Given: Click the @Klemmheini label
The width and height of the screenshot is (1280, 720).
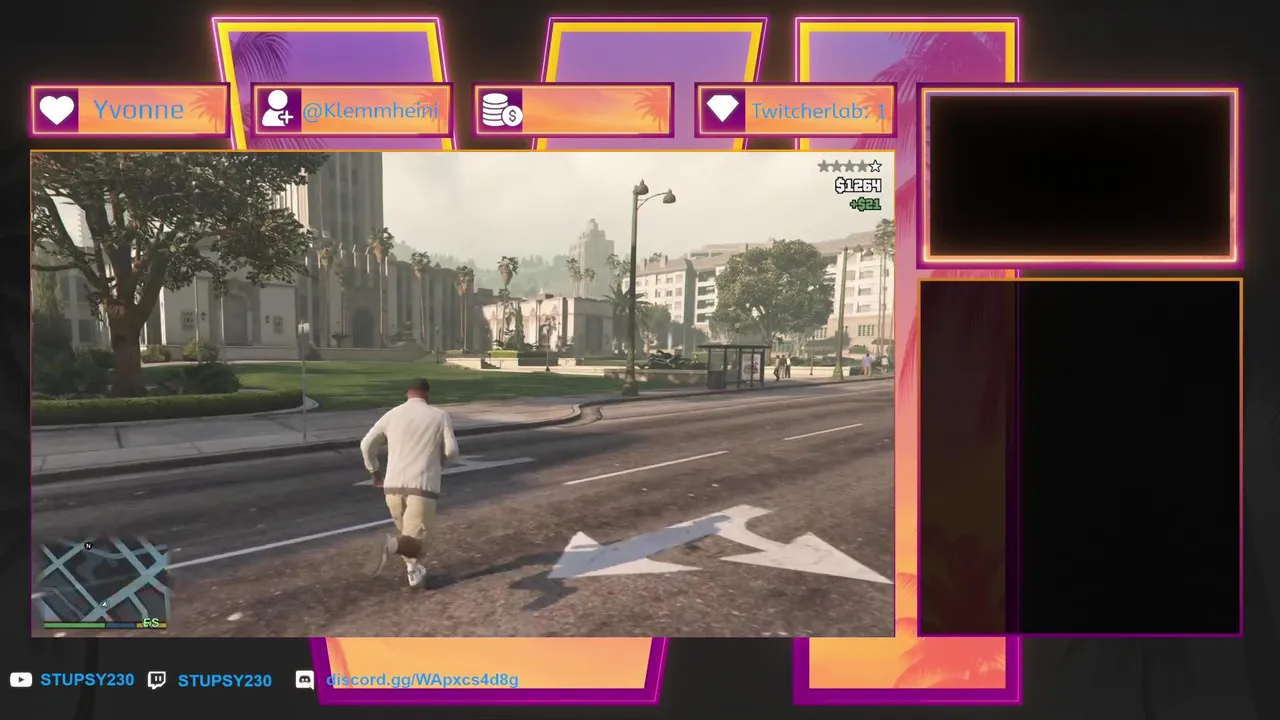Looking at the screenshot, I should tap(369, 111).
